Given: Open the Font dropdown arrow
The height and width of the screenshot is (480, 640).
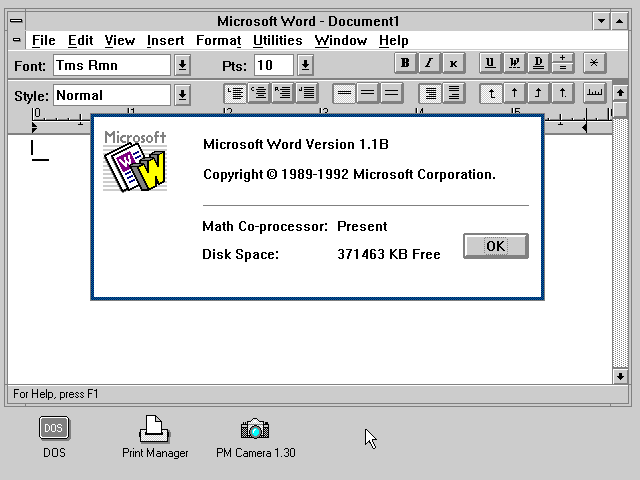Looking at the screenshot, I should (182, 65).
